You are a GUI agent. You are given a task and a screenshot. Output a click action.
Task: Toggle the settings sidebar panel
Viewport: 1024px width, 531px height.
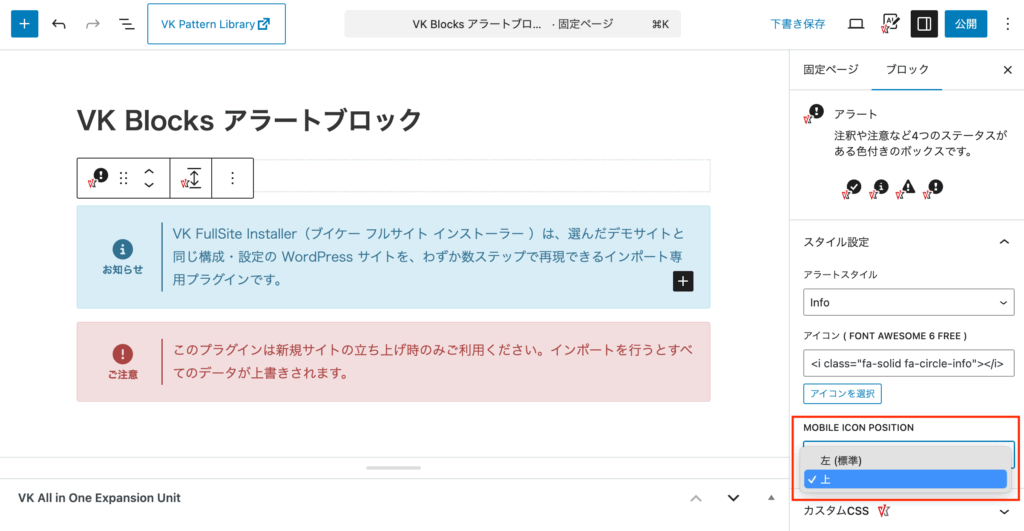(924, 24)
